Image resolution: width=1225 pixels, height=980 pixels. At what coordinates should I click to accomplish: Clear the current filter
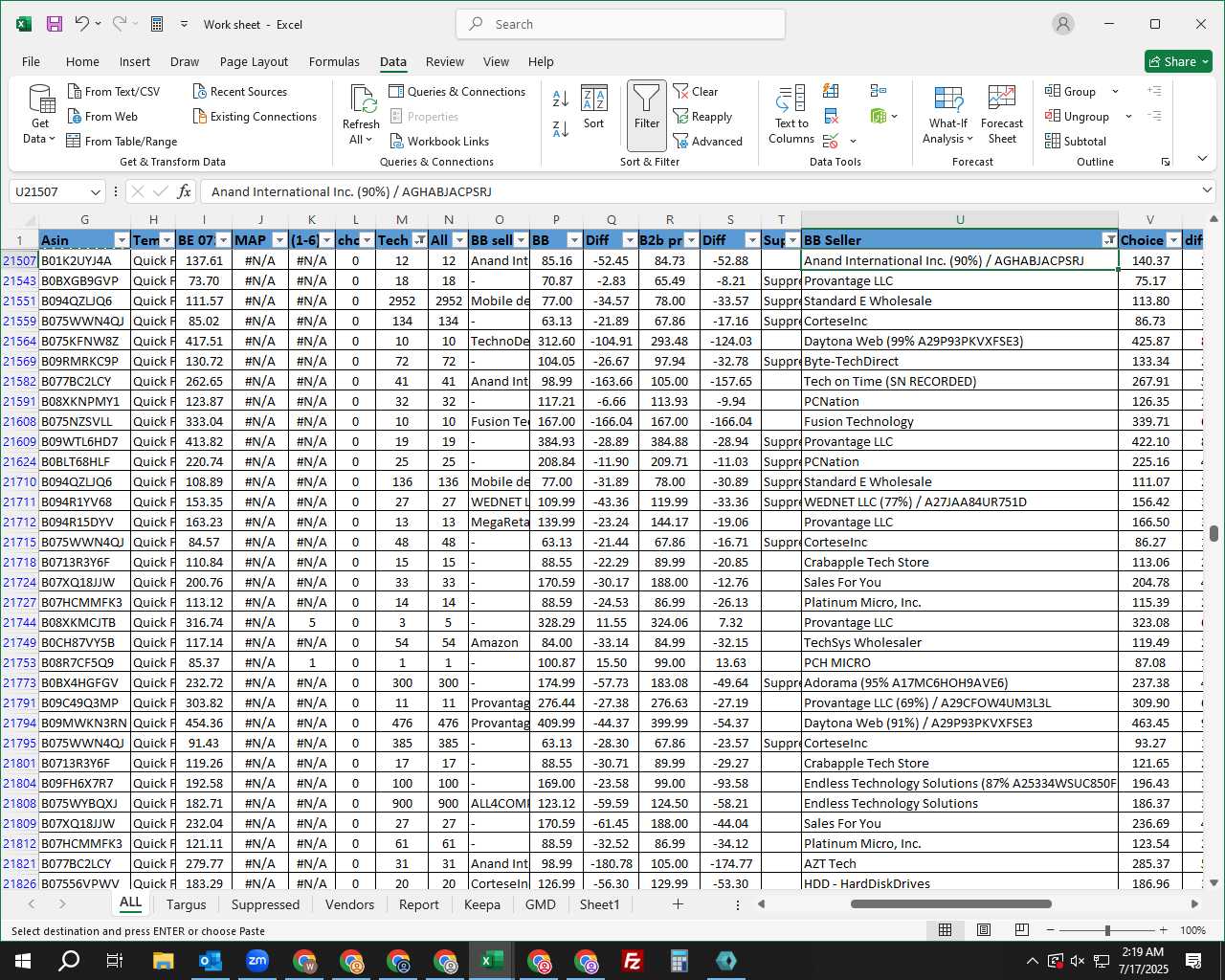coord(696,92)
